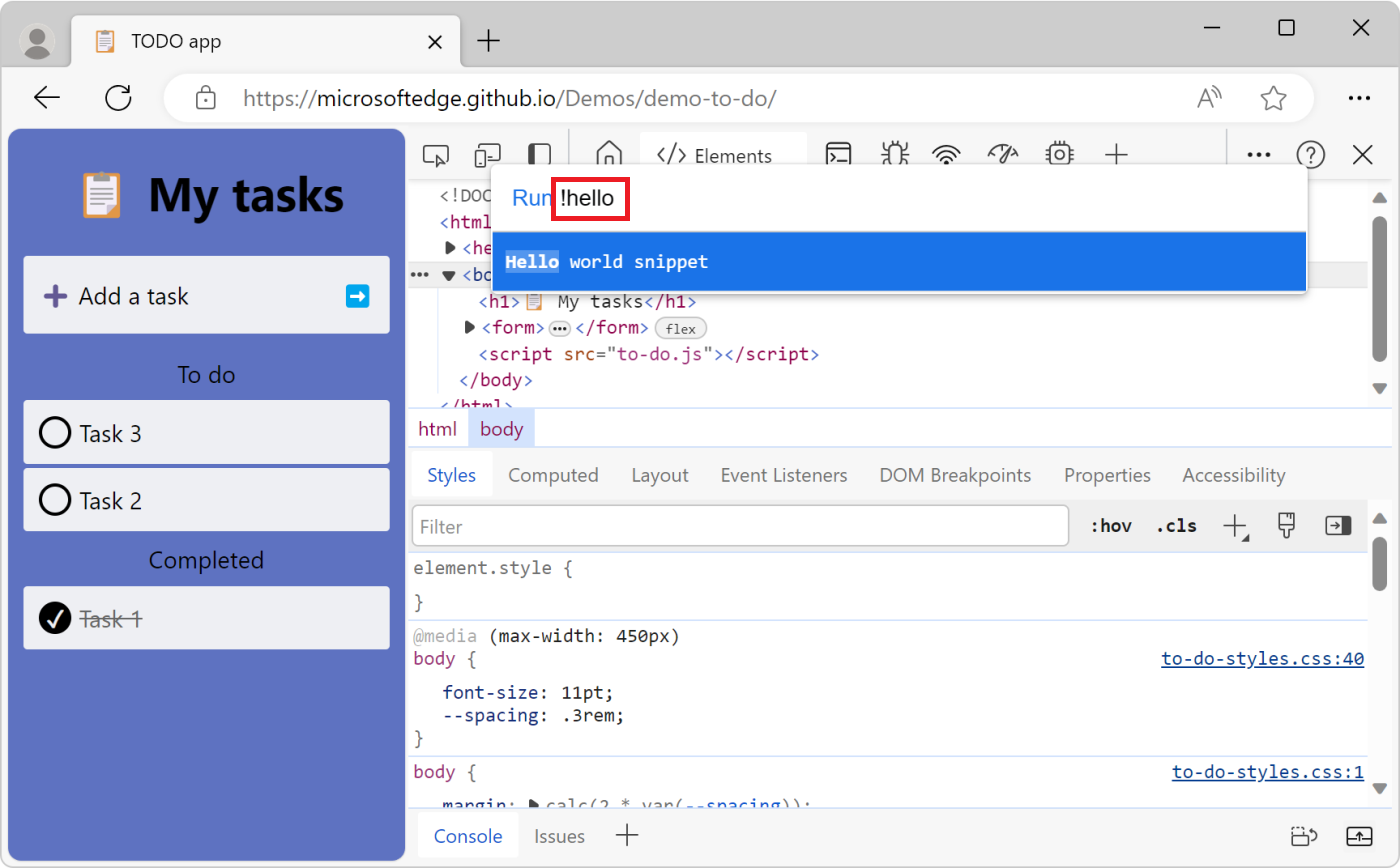Uncheck the completed Task 1
The width and height of the screenshot is (1400, 868).
[55, 618]
